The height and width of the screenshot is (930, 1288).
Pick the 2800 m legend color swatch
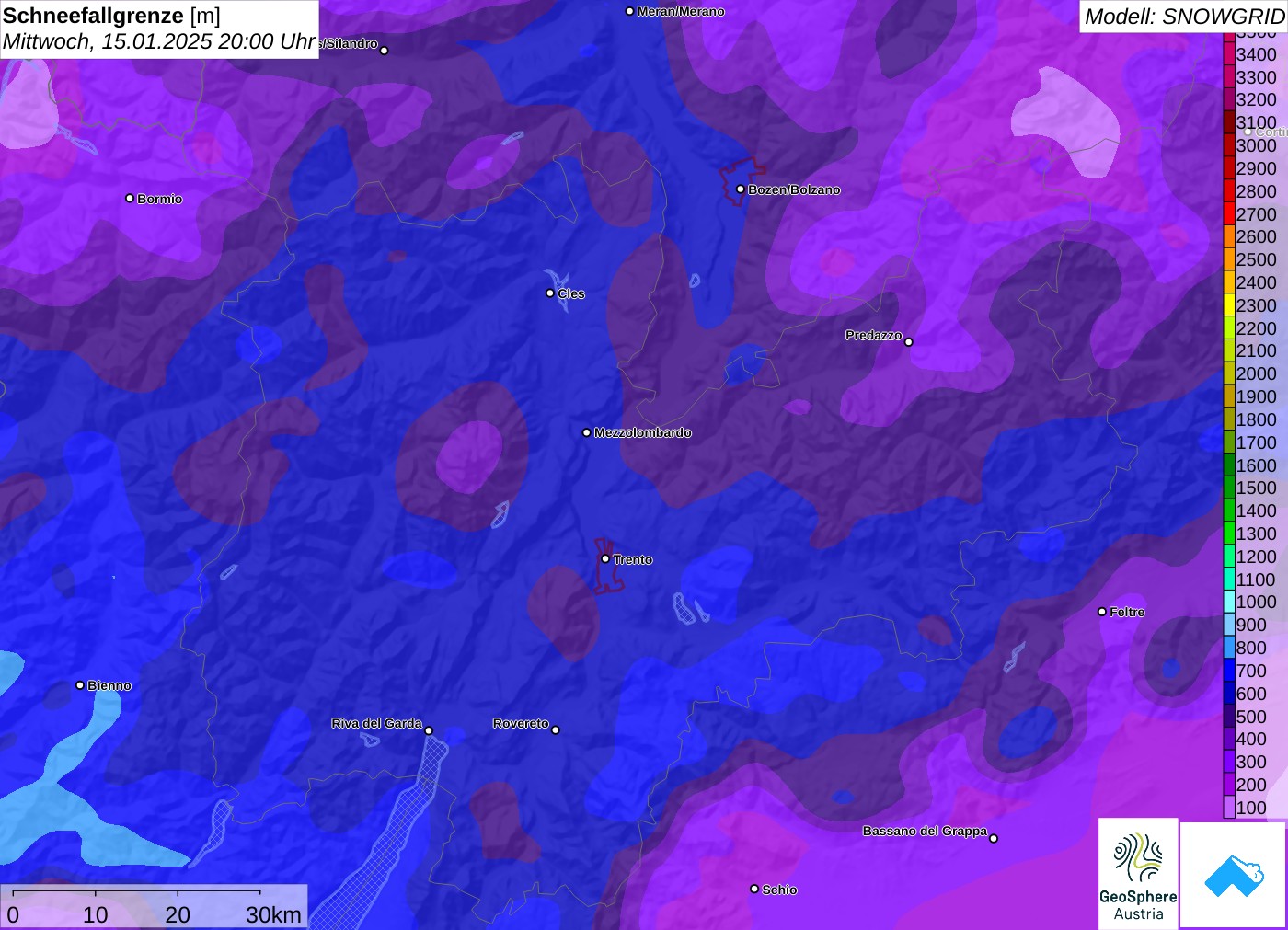[x=1228, y=191]
